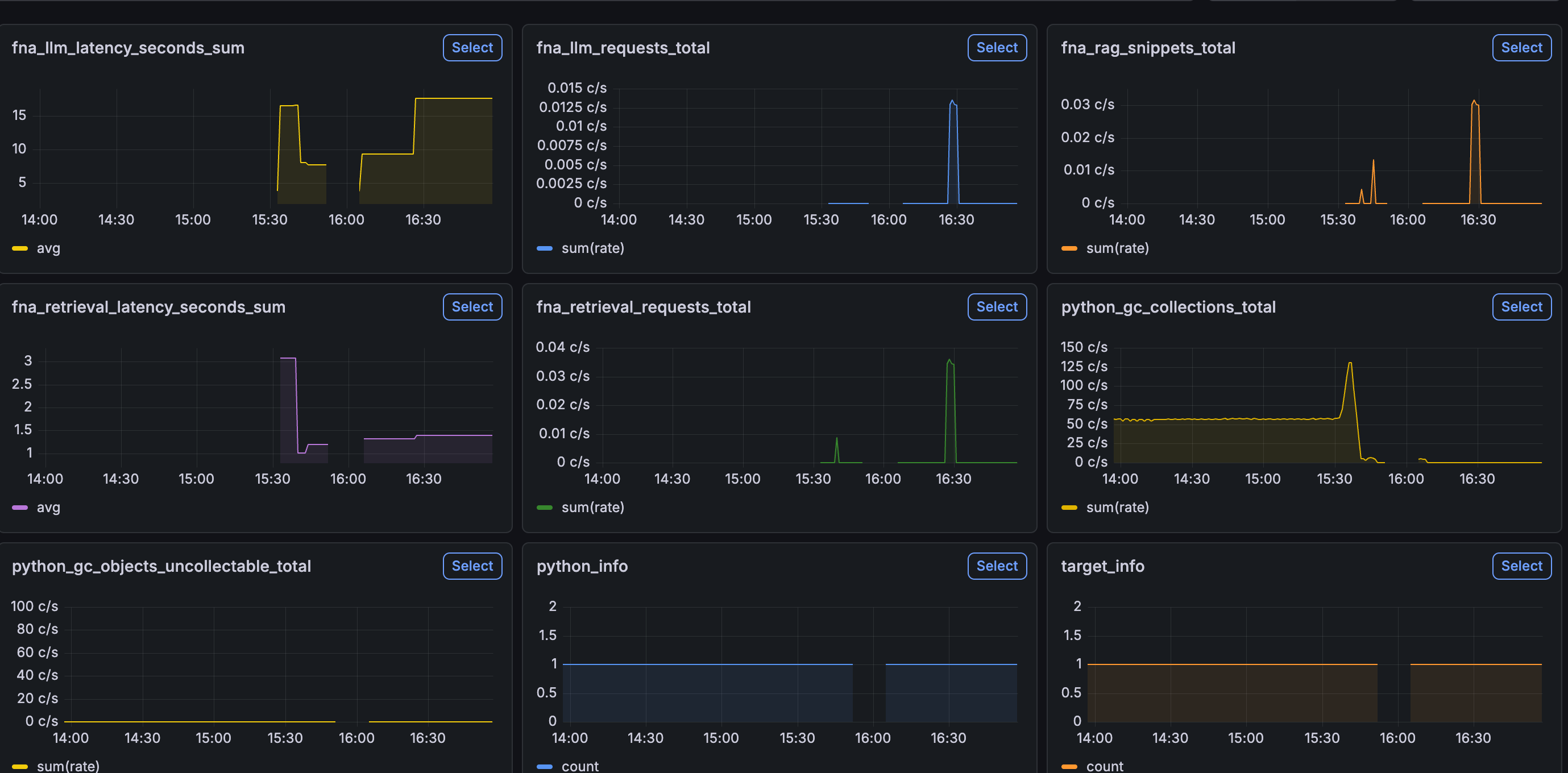Click the fna_retrieval_requests_total panel title

point(643,307)
